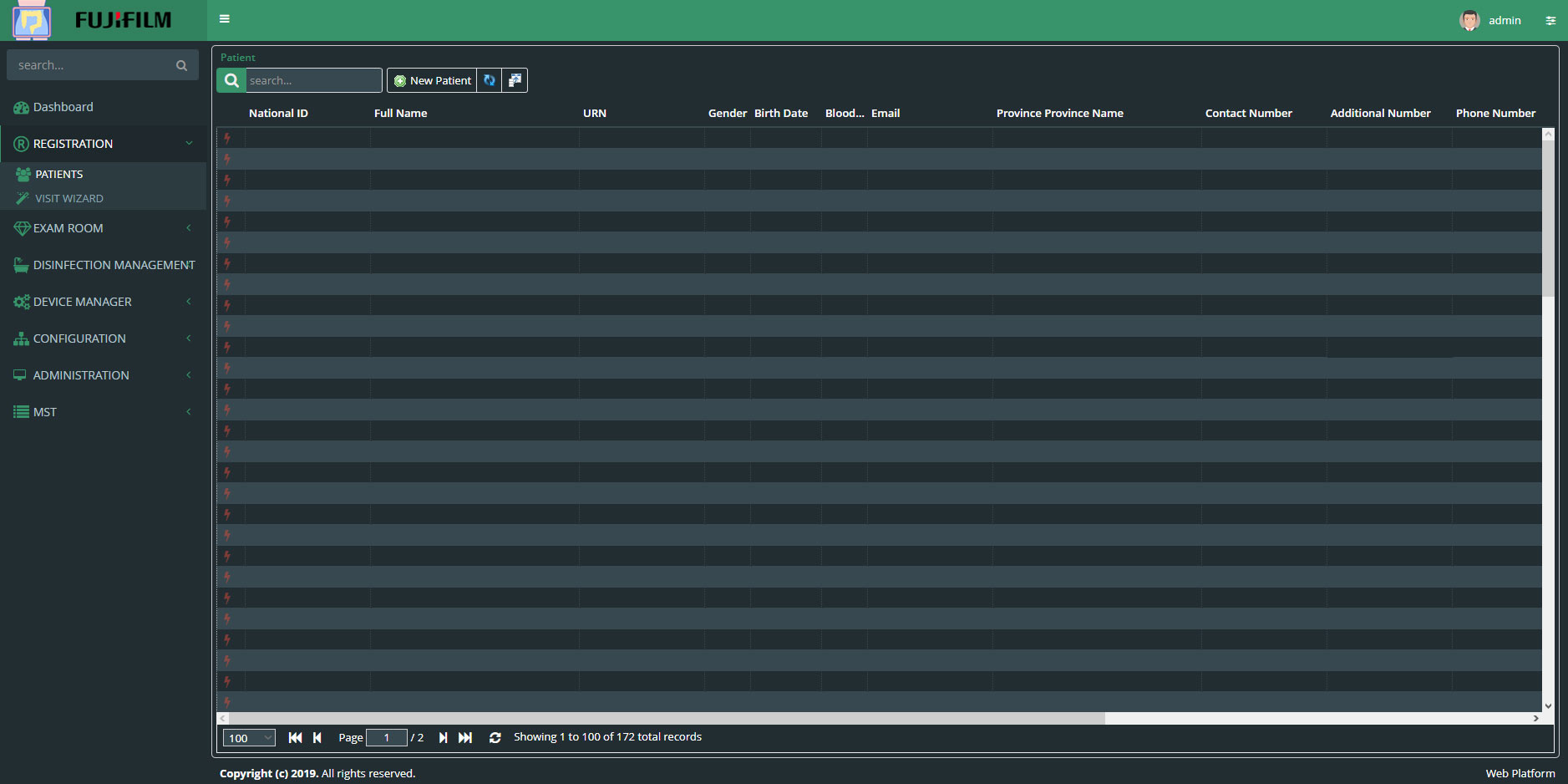The height and width of the screenshot is (784, 1568).
Task: Open settings sliders icon next to admin
Action: [1550, 21]
